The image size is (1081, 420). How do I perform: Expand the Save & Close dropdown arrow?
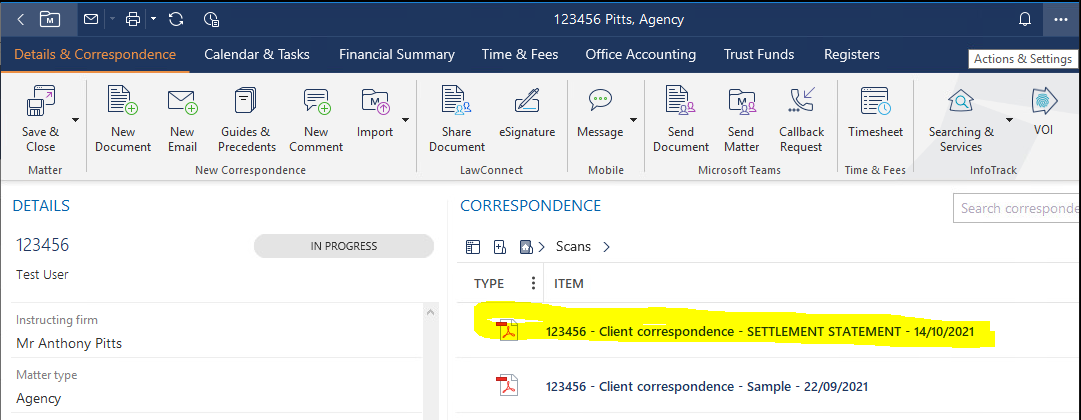click(x=76, y=120)
